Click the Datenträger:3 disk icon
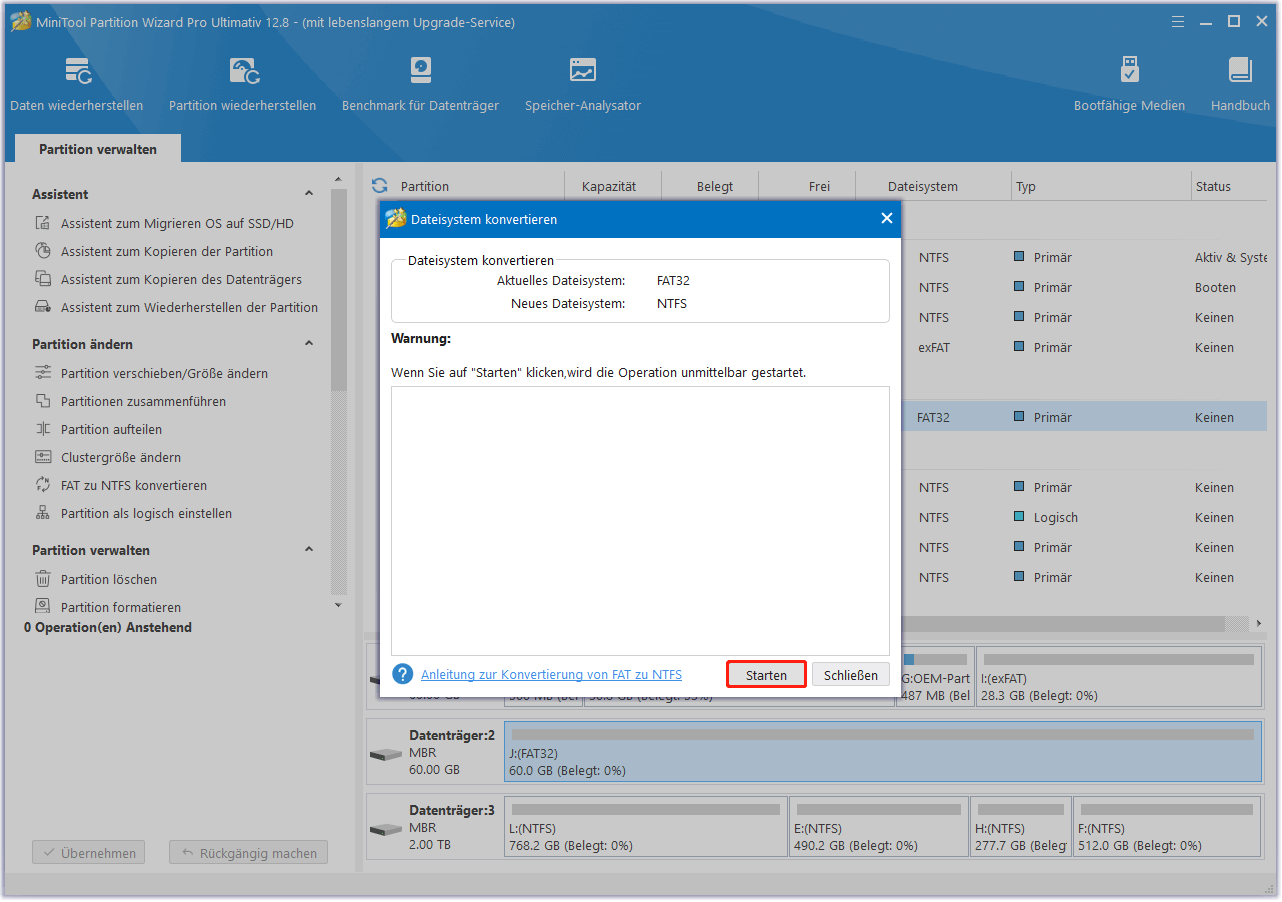Image resolution: width=1282 pixels, height=902 pixels. 385,829
